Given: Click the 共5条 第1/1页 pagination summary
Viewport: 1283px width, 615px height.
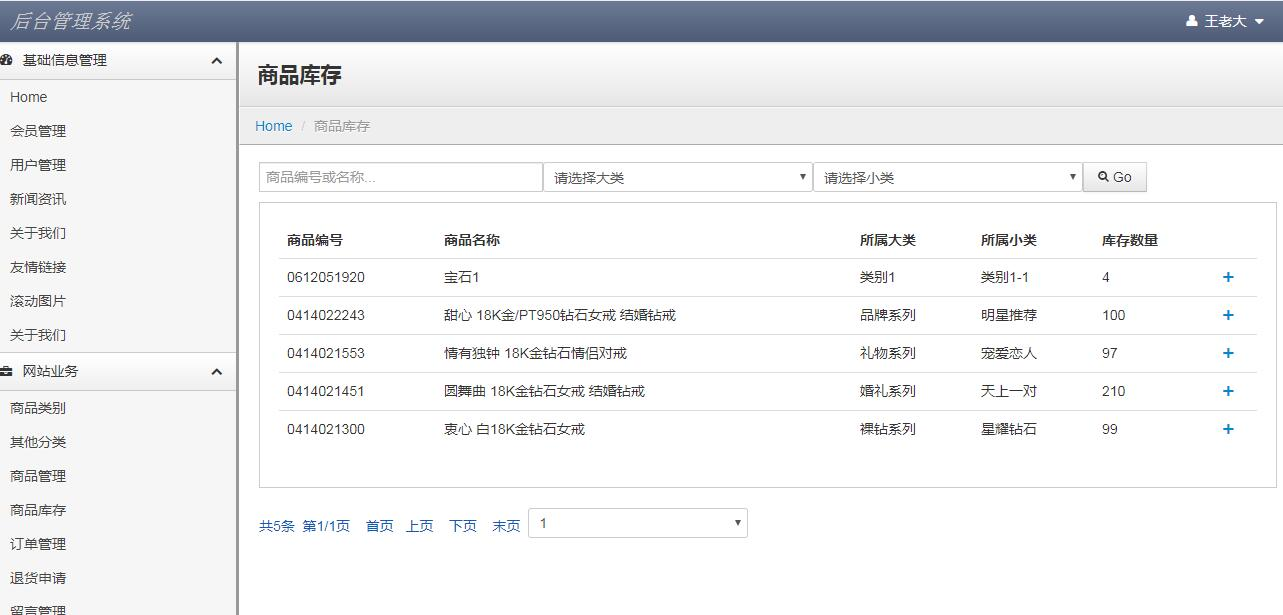Looking at the screenshot, I should coord(305,526).
